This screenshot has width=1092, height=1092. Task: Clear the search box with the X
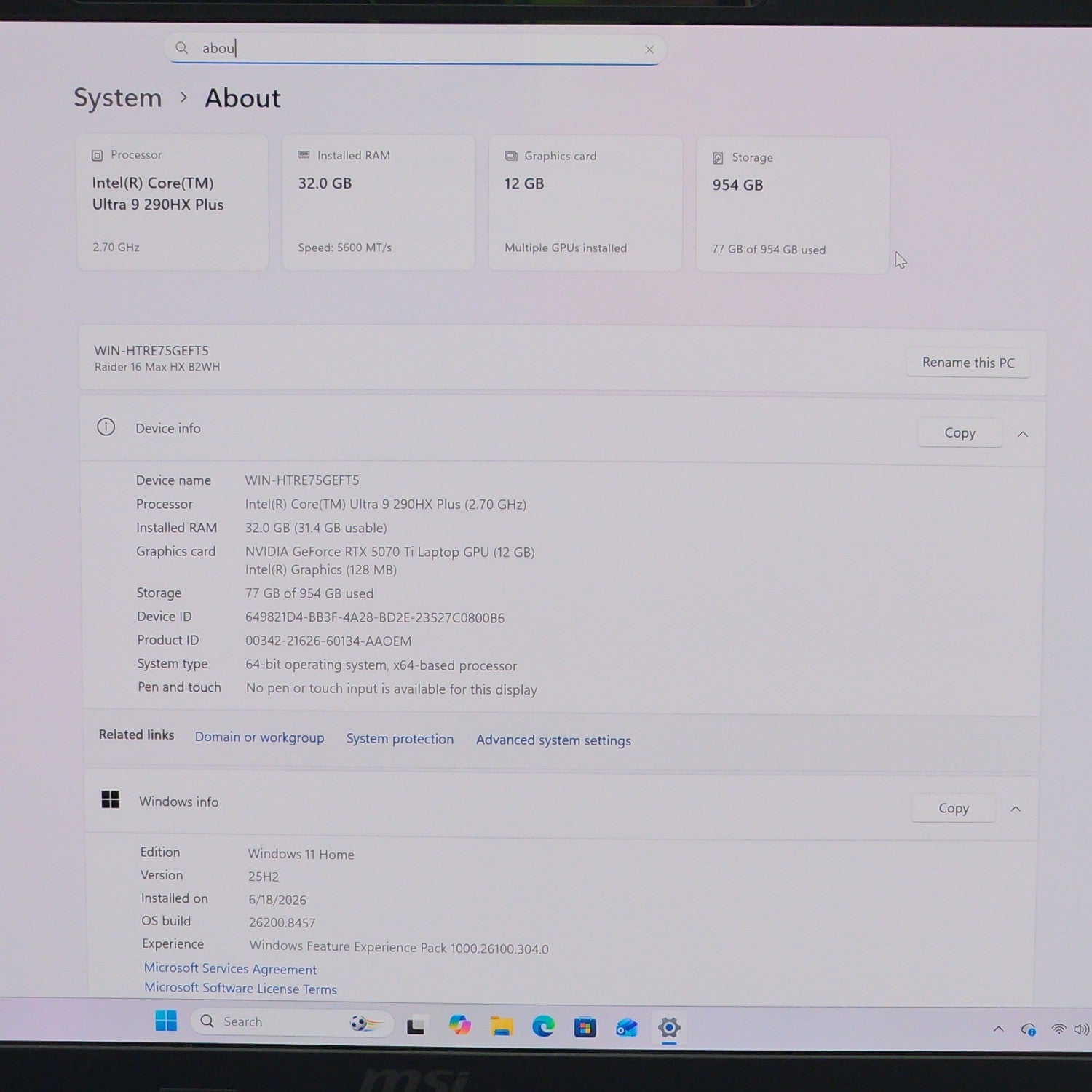(x=649, y=50)
